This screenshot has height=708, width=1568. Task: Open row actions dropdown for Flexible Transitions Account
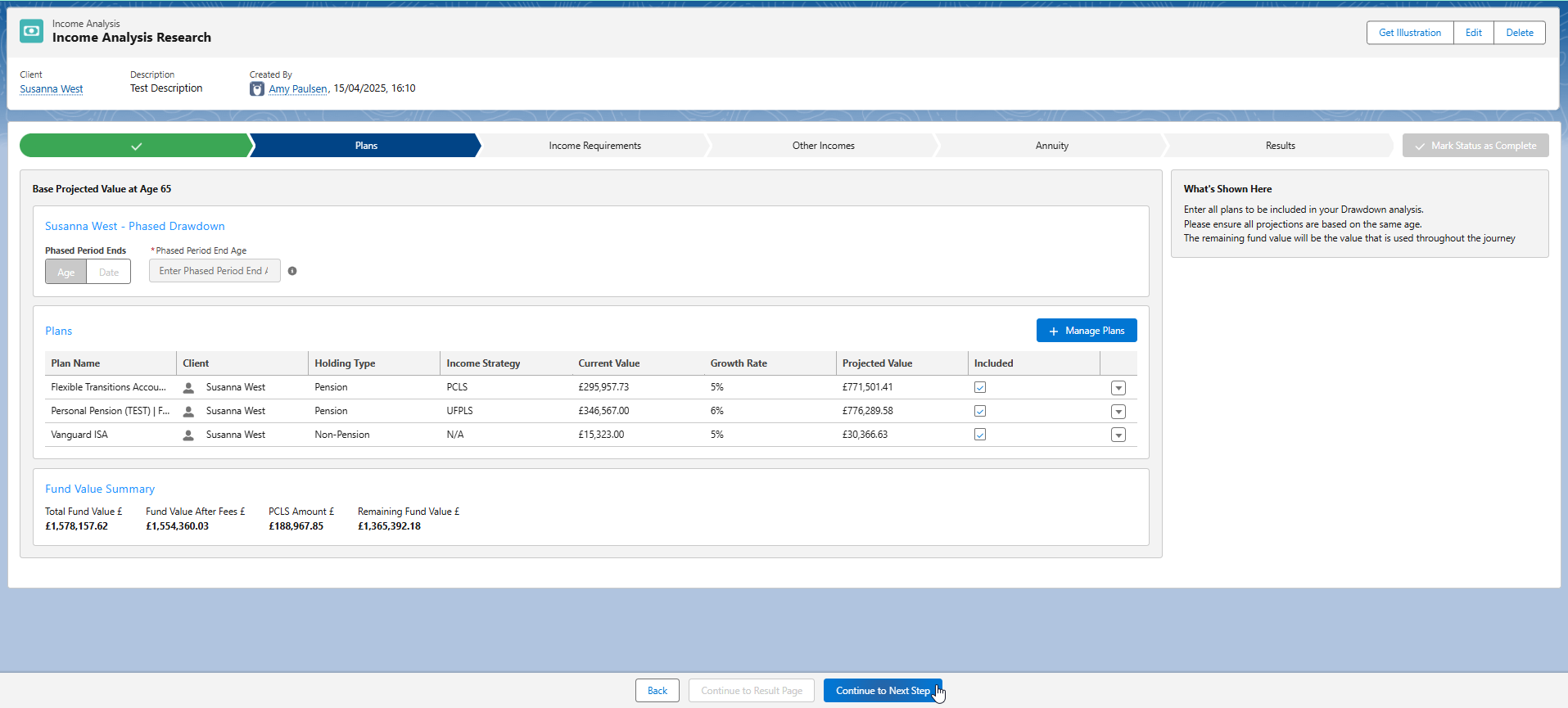[1118, 388]
